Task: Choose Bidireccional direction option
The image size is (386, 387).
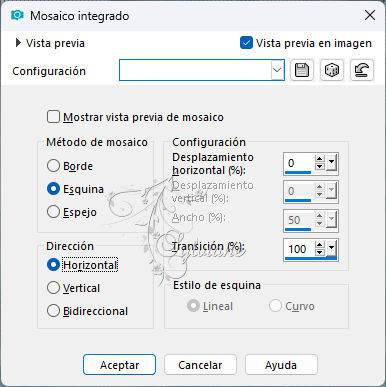Action: (53, 311)
